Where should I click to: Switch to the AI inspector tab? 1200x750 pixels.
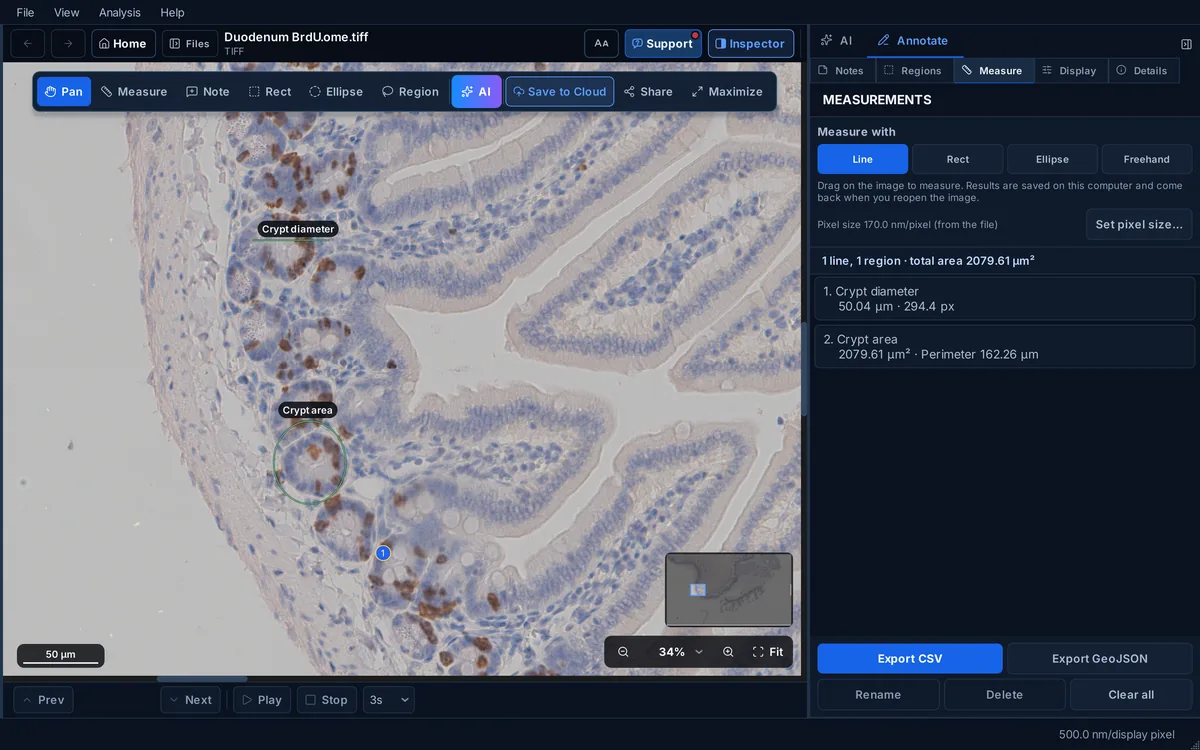[836, 41]
